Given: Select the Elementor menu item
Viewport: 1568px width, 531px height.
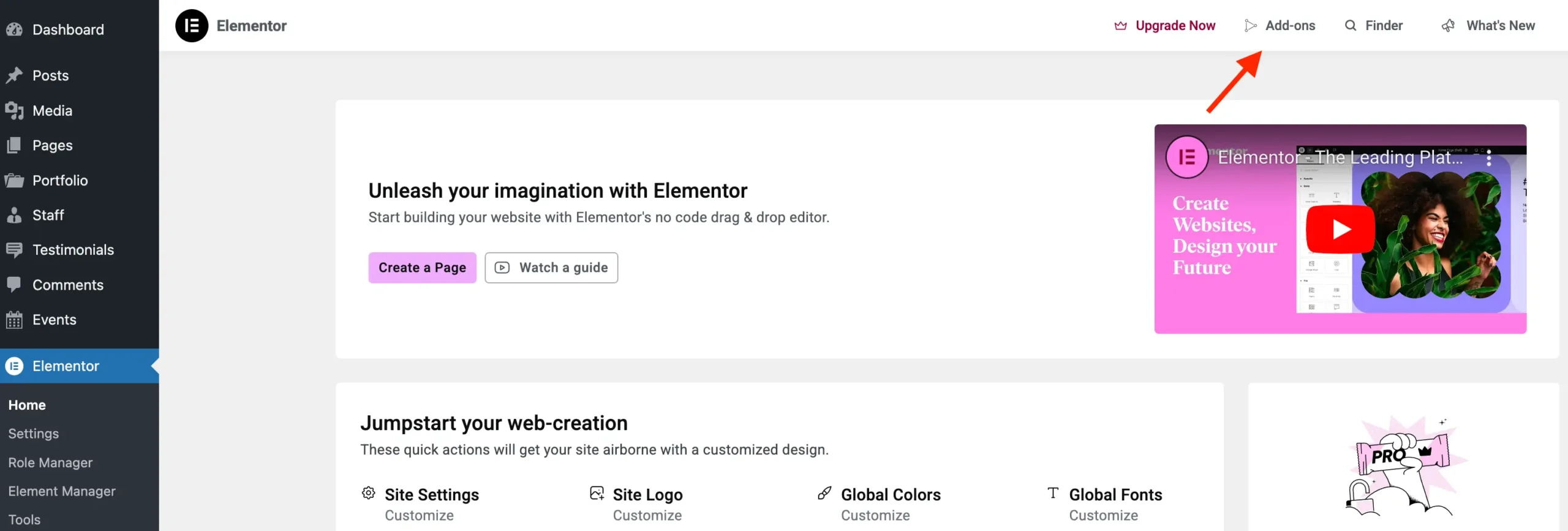Looking at the screenshot, I should coord(80,366).
